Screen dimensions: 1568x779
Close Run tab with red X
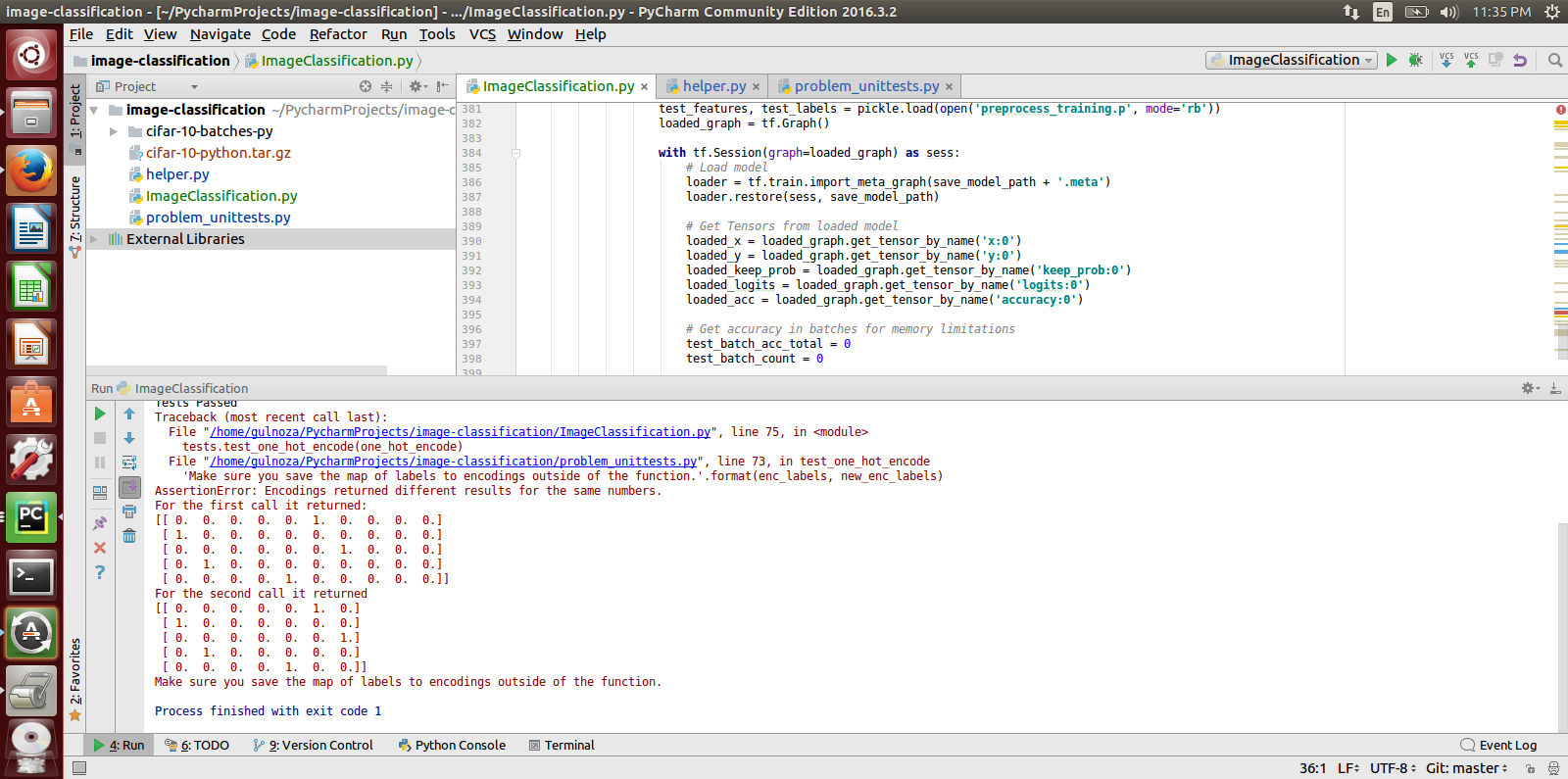100,548
